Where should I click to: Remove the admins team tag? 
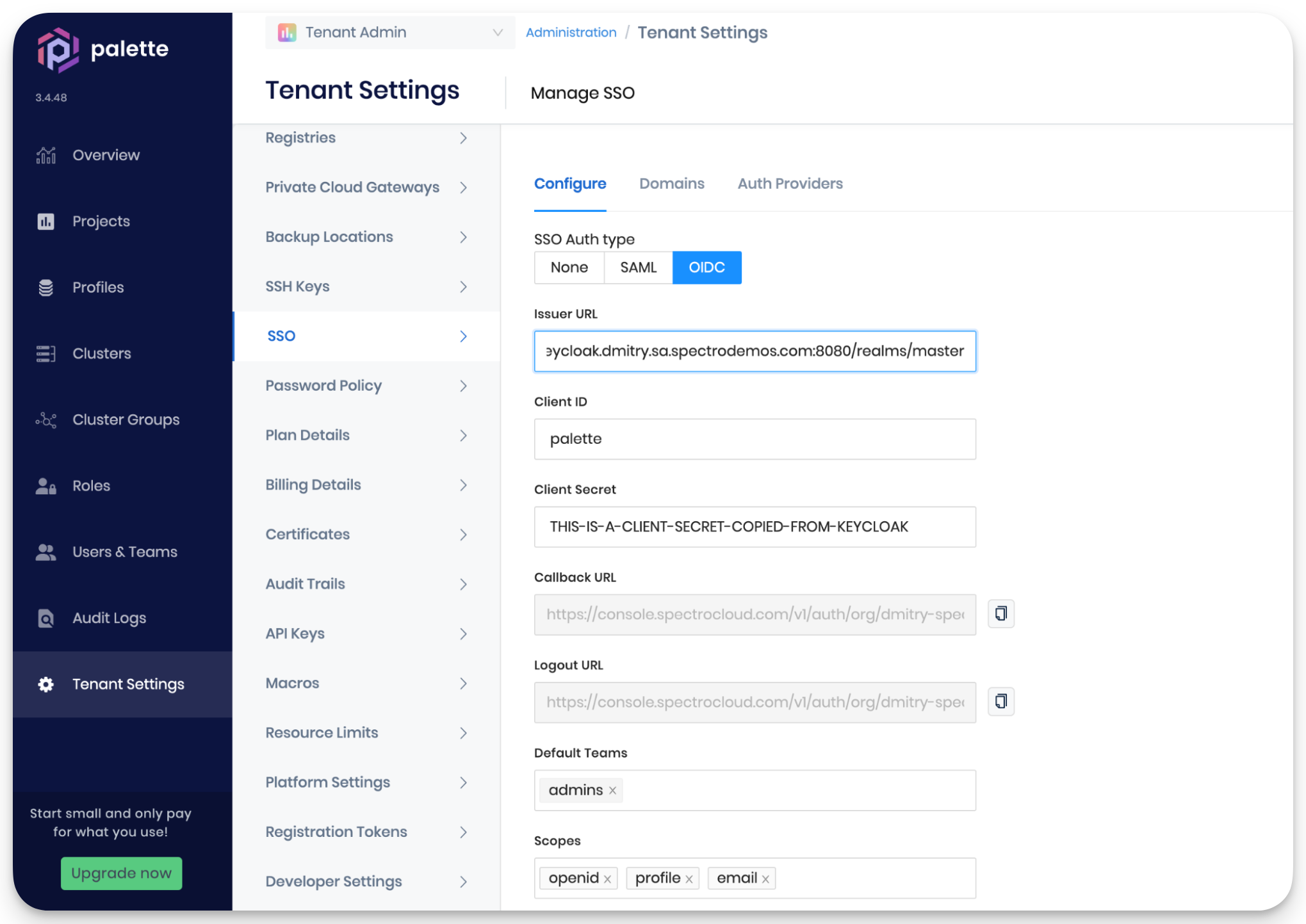click(x=613, y=791)
